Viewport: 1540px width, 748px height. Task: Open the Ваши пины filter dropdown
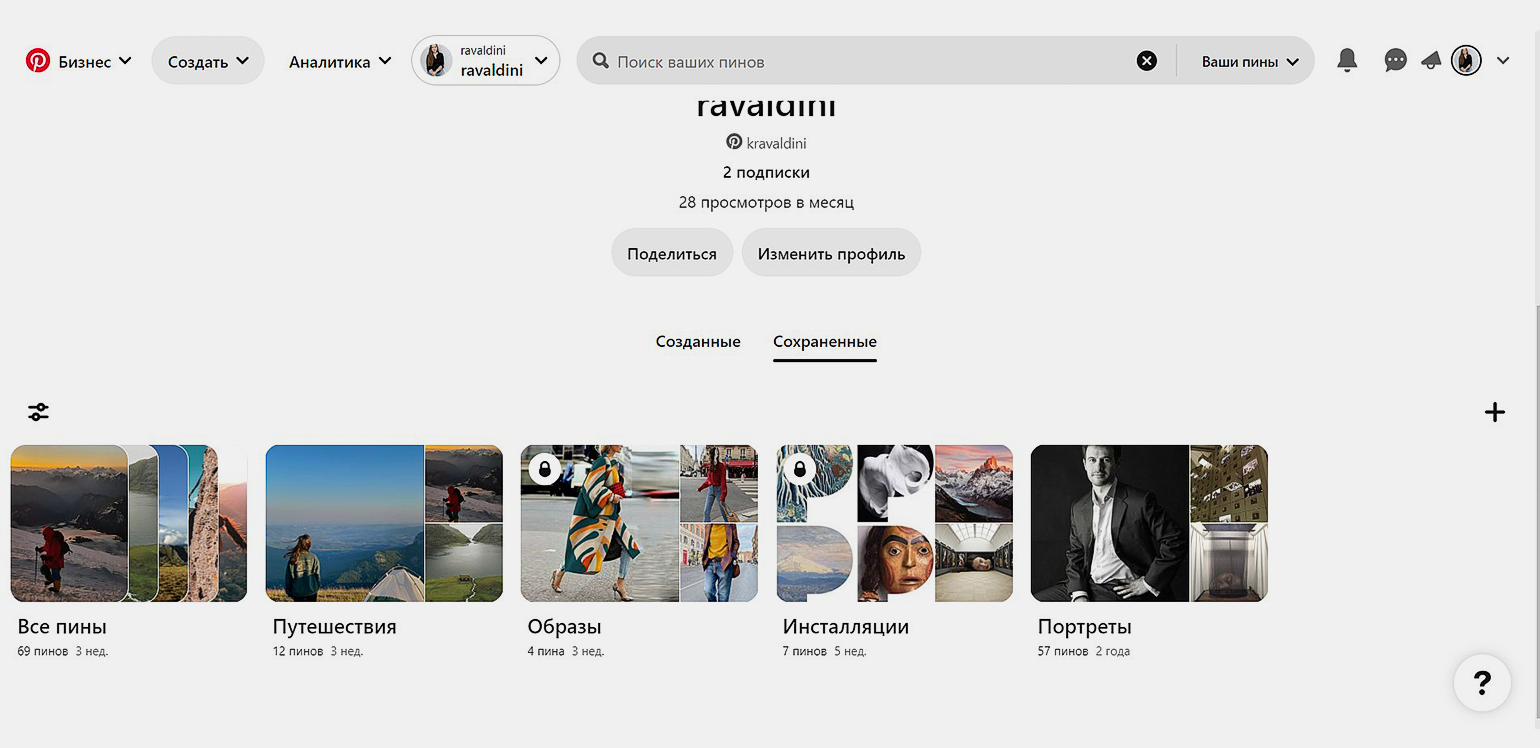(x=1250, y=61)
